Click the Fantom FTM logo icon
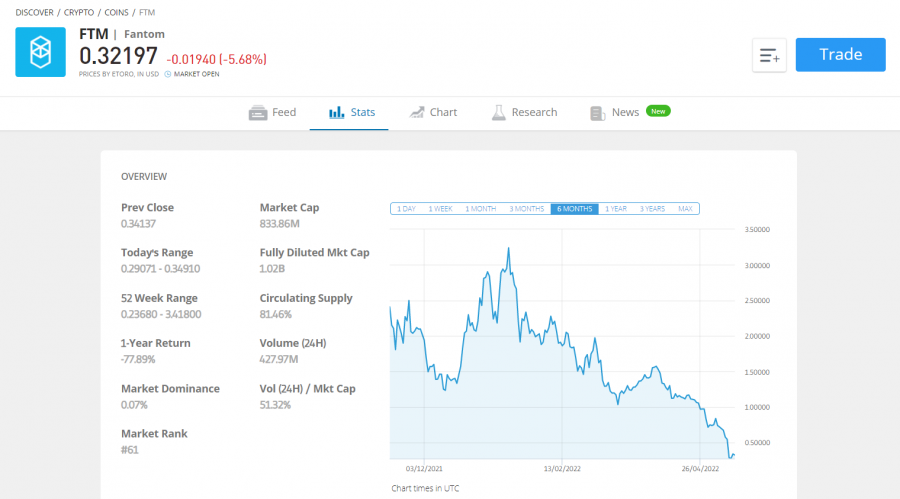This screenshot has width=900, height=499. click(40, 52)
